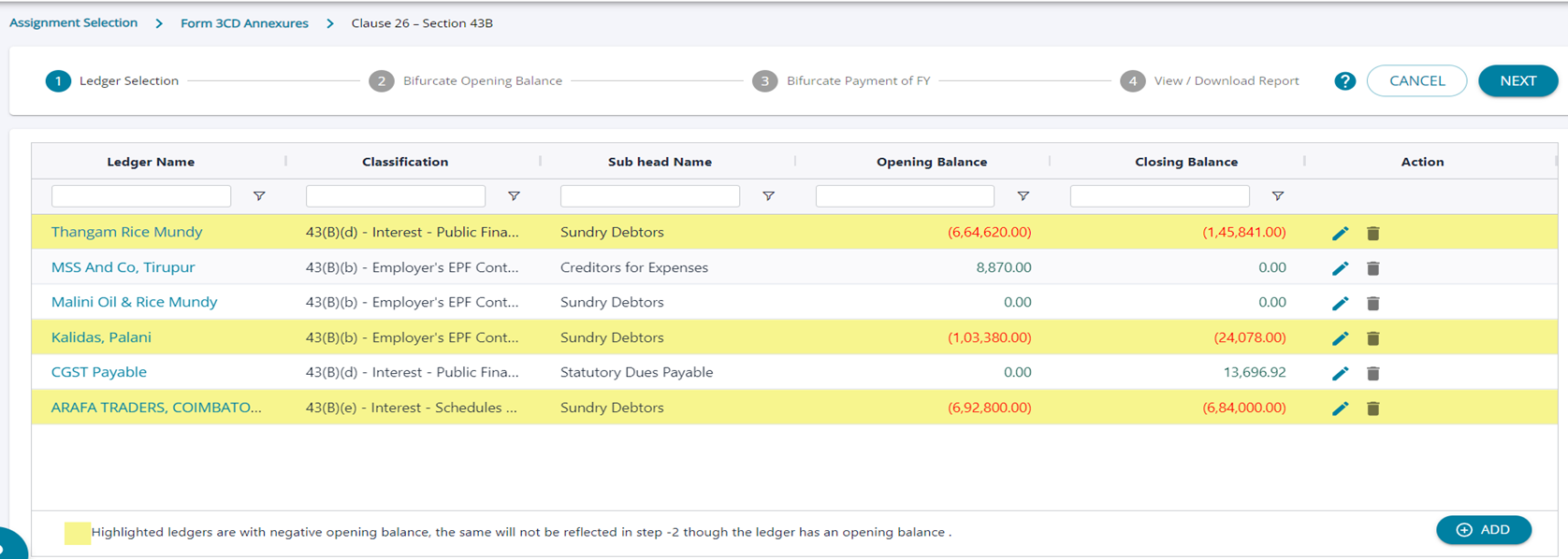Navigate to Form 3CD Annexures breadcrumb
This screenshot has height=559, width=1568.
point(244,23)
